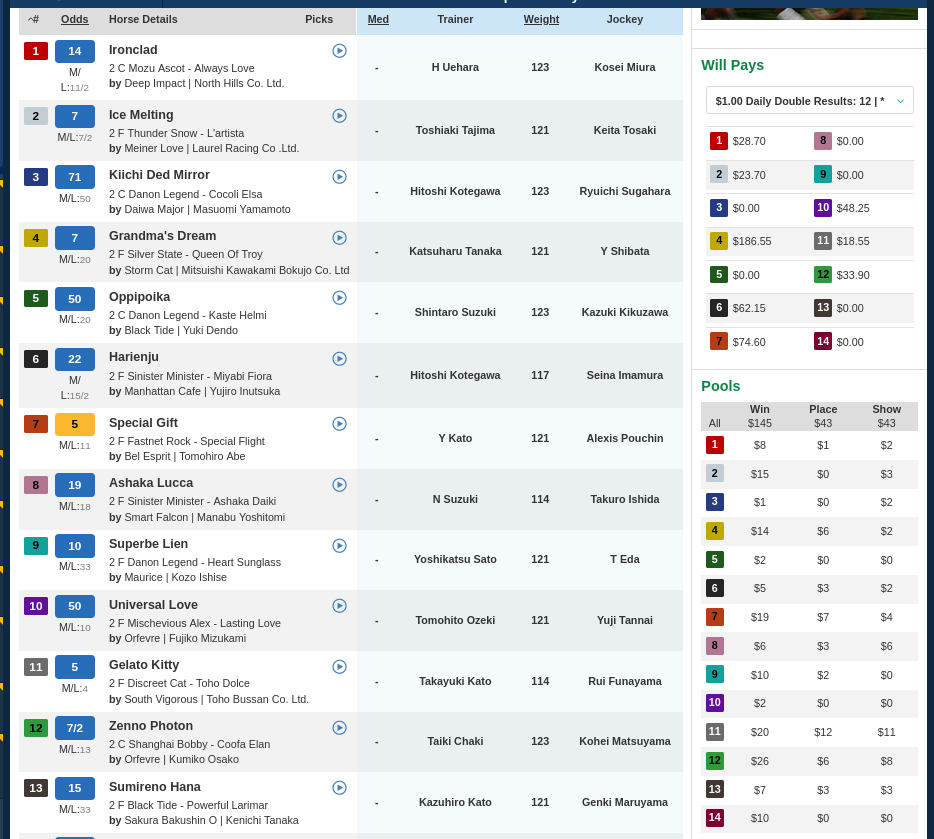Click the jockey name Kosei Miura
Viewport: 934px width, 839px height.
pyautogui.click(x=624, y=67)
